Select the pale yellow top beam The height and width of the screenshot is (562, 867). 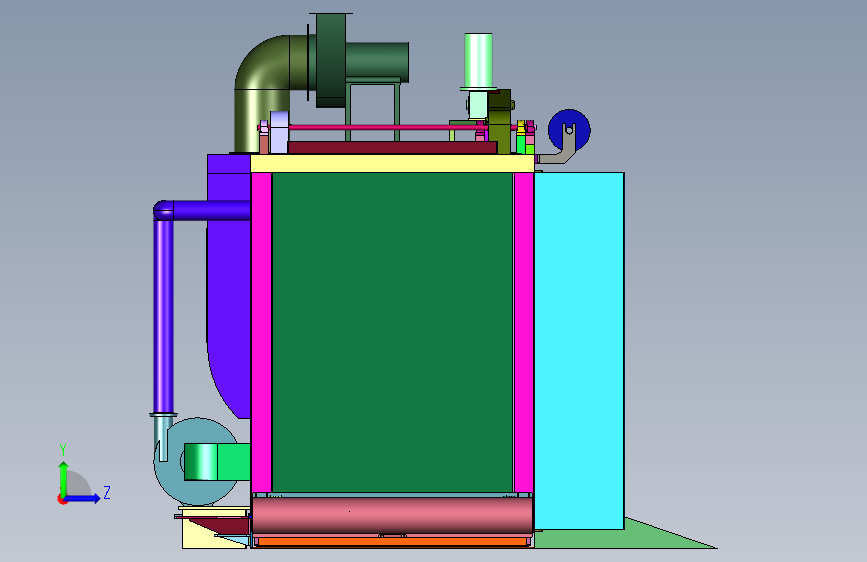[x=392, y=163]
